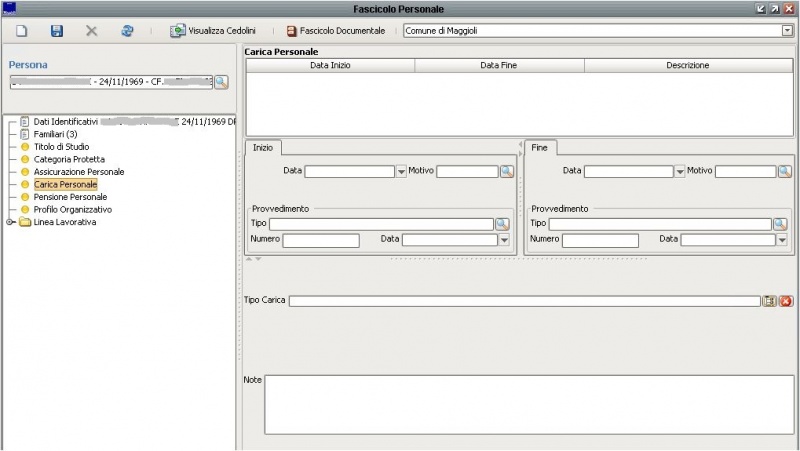The width and height of the screenshot is (800, 451).
Task: Expand the Linea Lavorativa tree node
Action: tap(10, 223)
